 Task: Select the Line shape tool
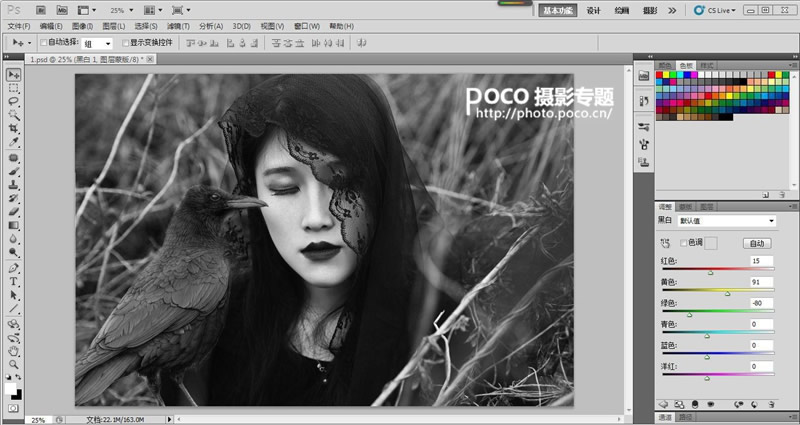coord(13,308)
